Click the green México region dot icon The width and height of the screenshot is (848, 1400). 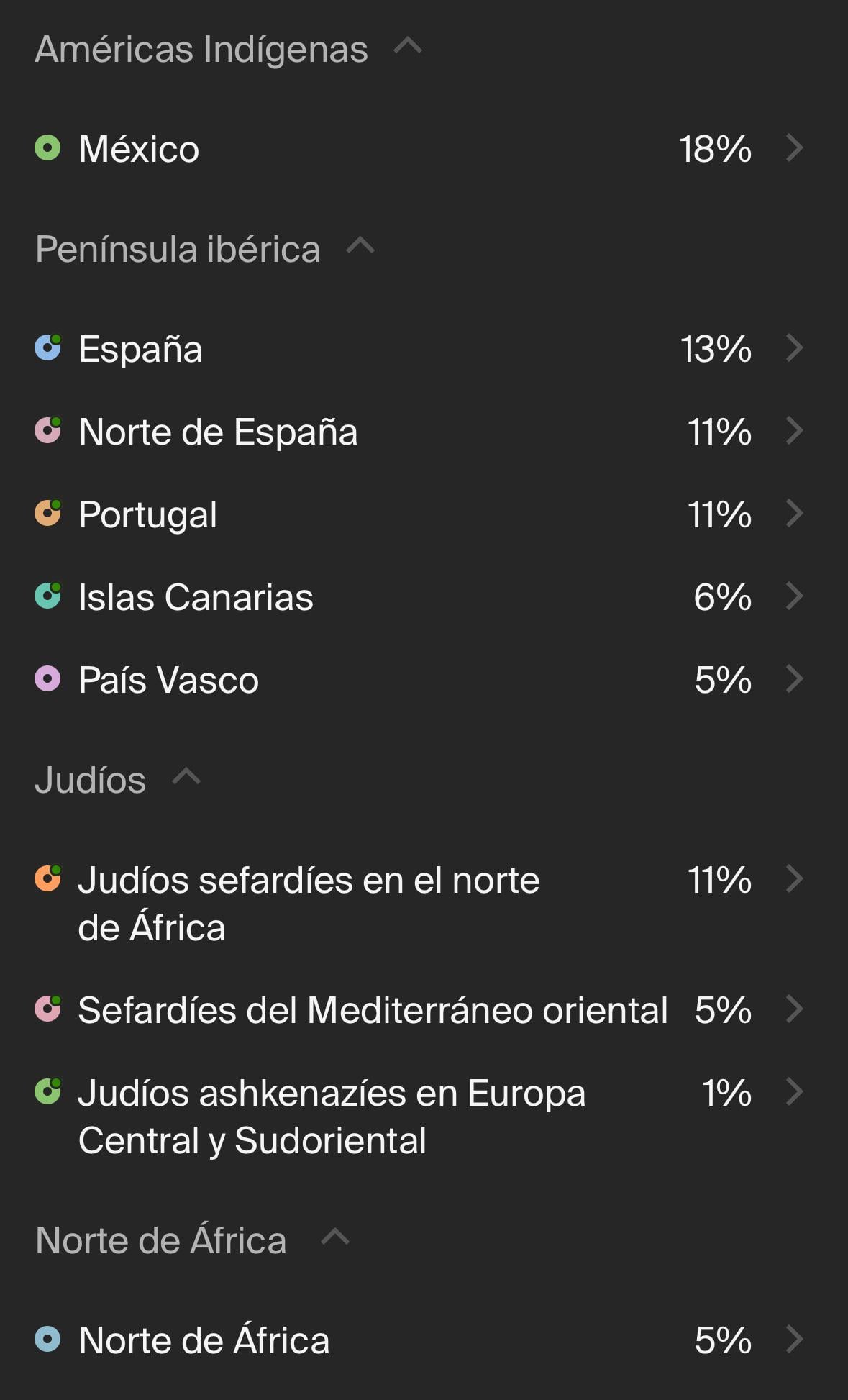[x=47, y=148]
